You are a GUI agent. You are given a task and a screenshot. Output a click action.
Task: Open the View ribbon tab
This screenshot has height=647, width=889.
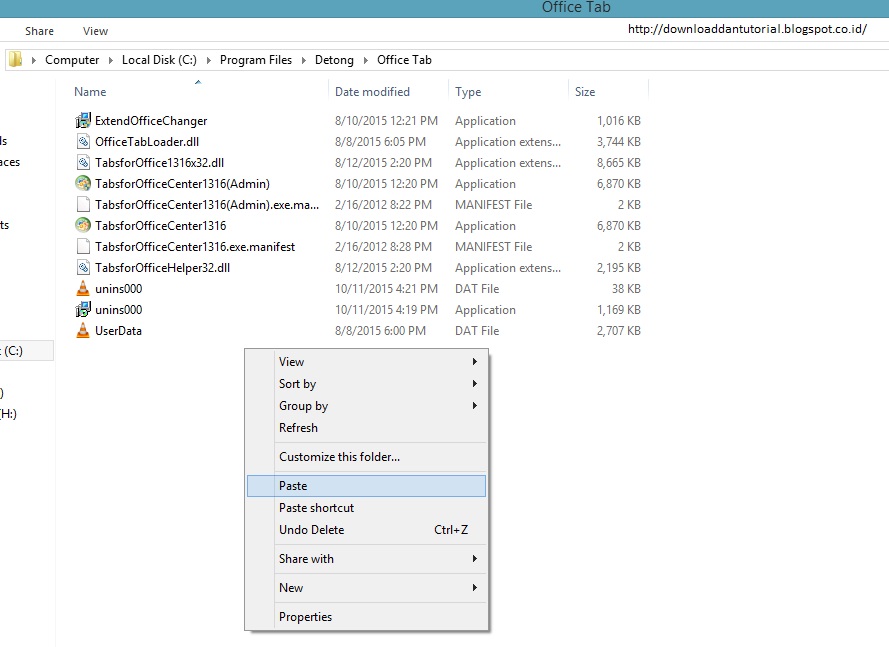pos(95,31)
